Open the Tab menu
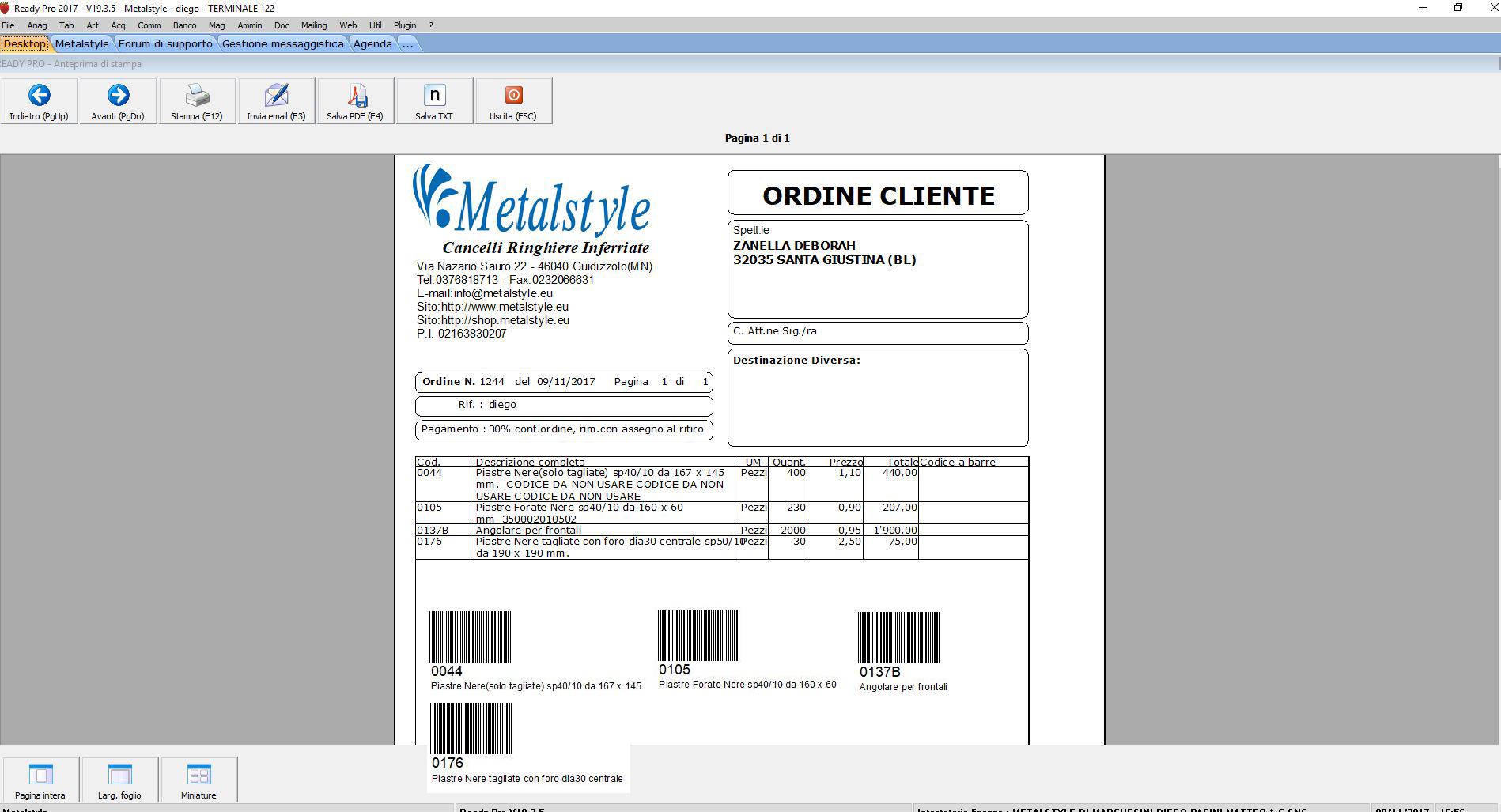The width and height of the screenshot is (1501, 812). 66,25
